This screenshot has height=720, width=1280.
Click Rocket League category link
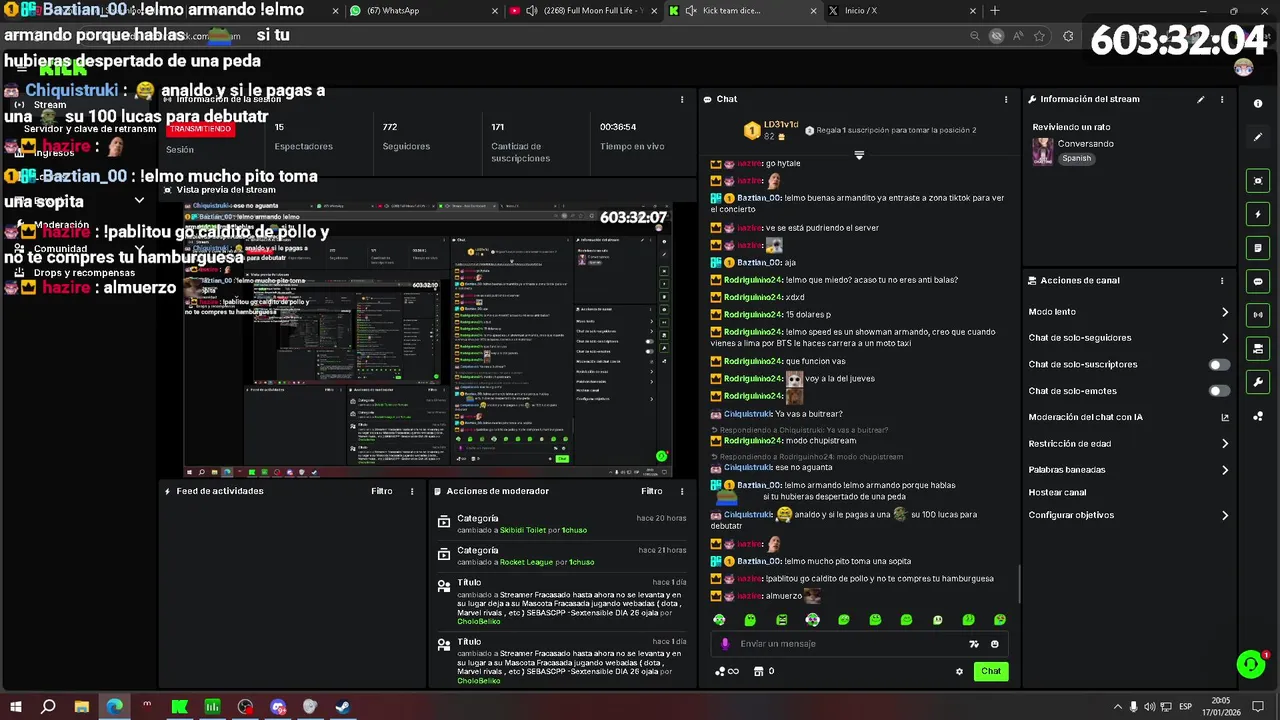point(526,562)
